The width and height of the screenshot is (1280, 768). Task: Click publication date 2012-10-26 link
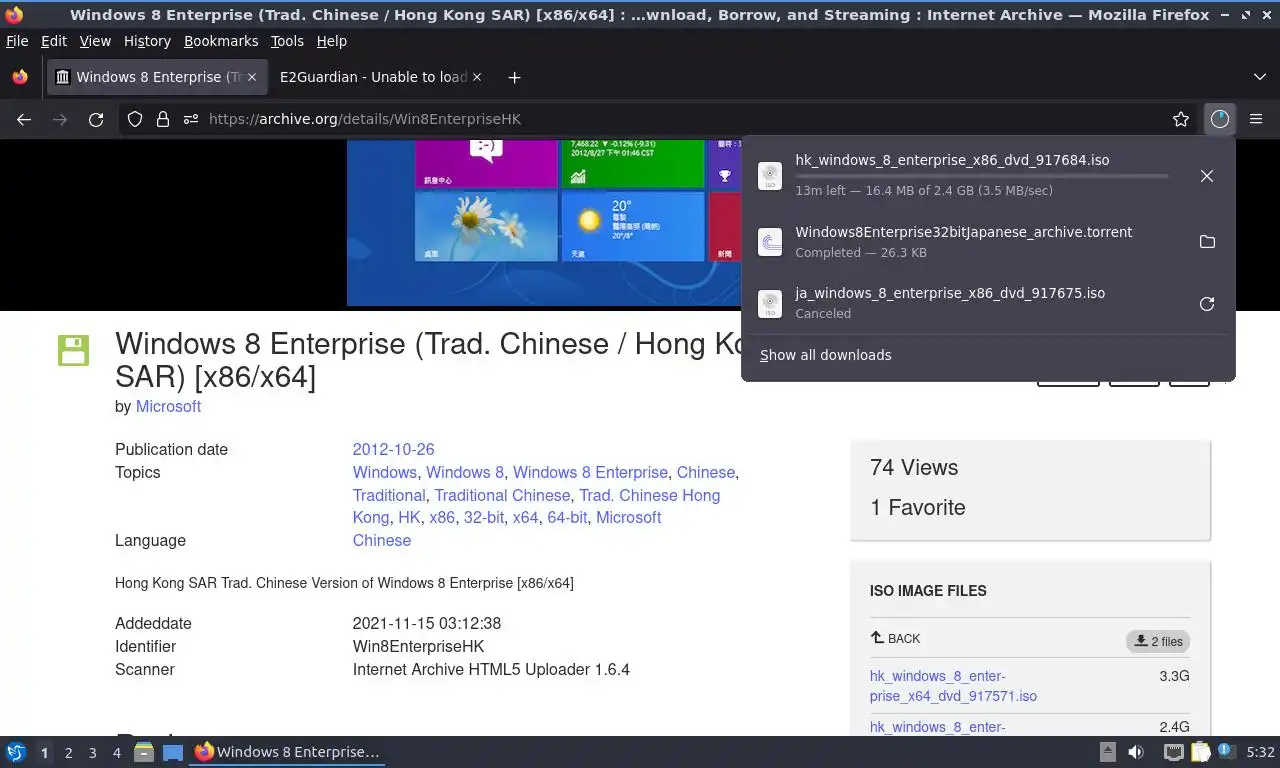[x=393, y=449]
